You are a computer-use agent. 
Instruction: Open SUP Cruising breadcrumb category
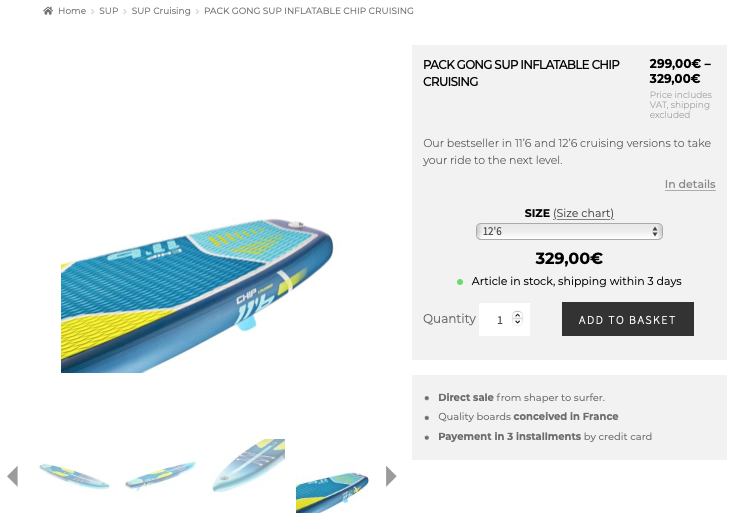click(161, 11)
